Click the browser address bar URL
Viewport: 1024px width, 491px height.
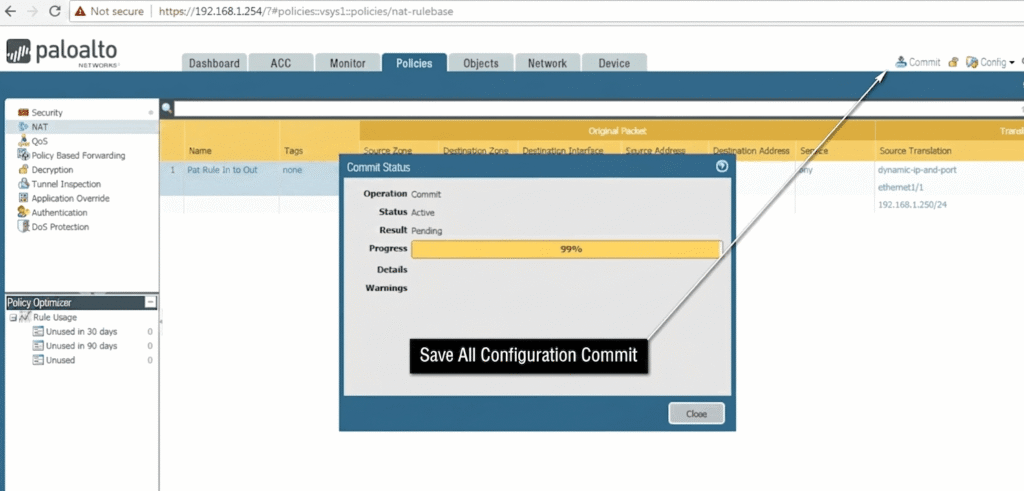tap(306, 11)
